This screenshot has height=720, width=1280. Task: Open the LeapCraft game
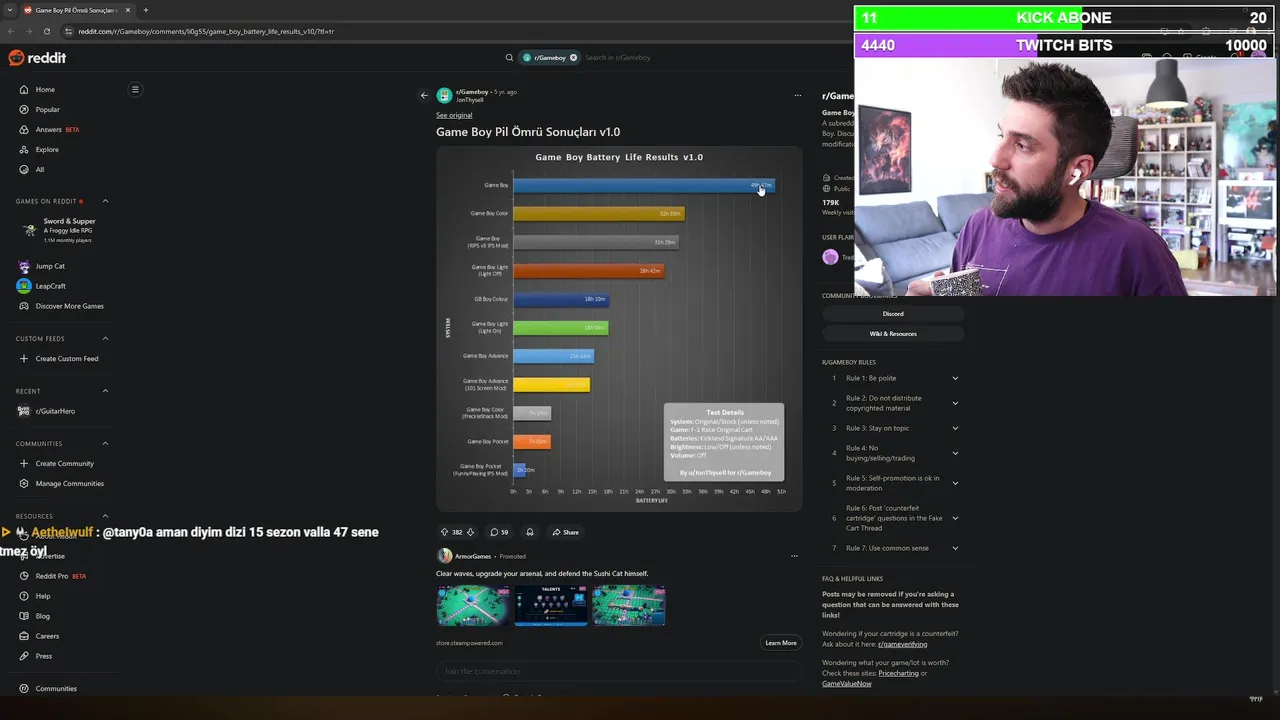click(50, 286)
